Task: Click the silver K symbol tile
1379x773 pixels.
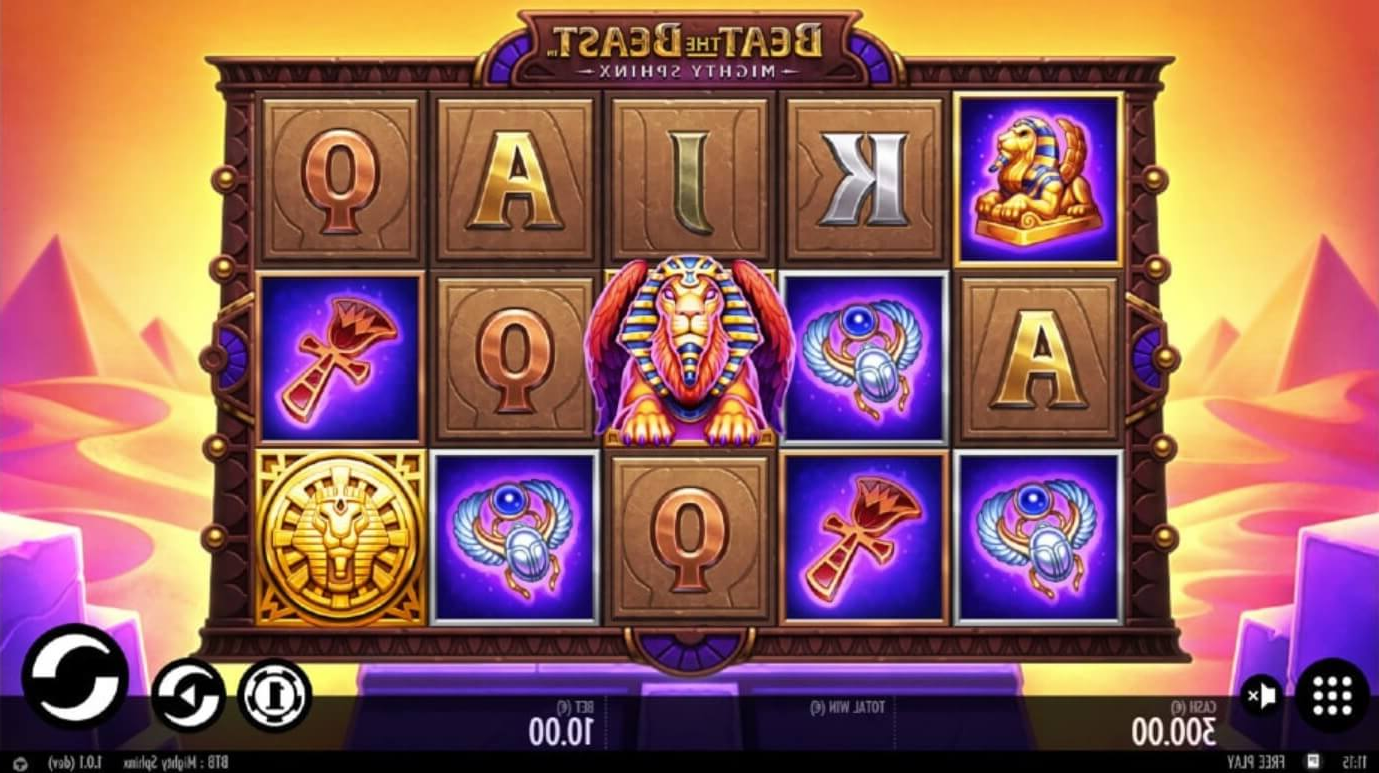Action: 864,179
